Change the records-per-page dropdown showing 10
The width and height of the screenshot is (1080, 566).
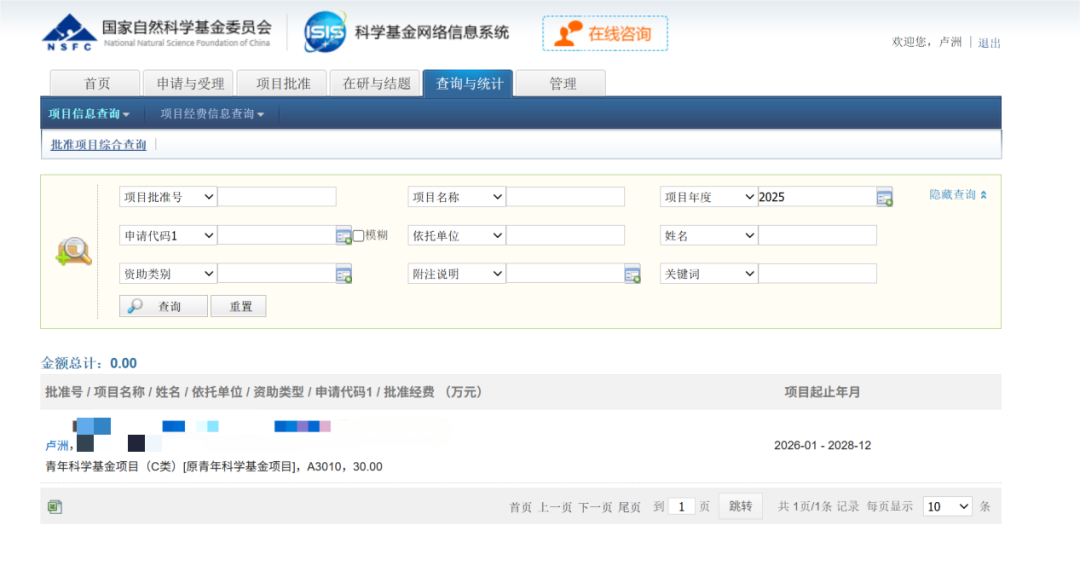pyautogui.click(x=947, y=506)
